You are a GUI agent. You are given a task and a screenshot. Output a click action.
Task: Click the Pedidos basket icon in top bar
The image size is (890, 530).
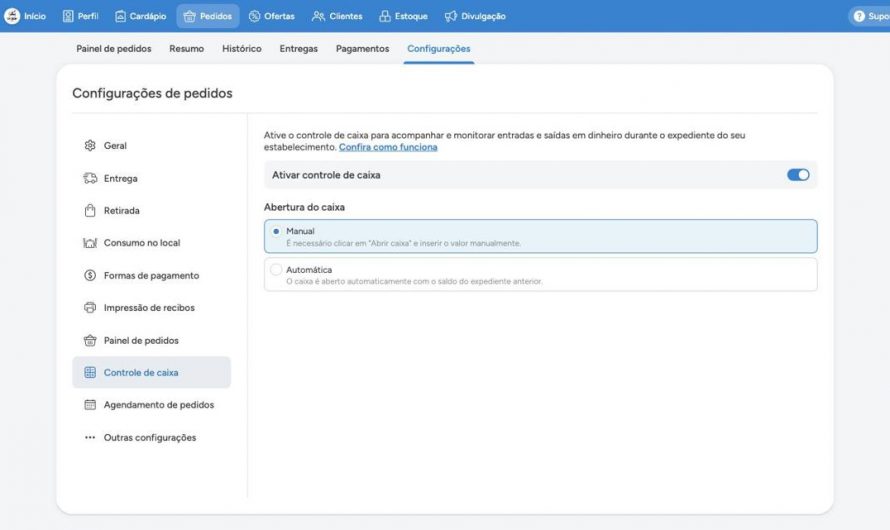[190, 16]
